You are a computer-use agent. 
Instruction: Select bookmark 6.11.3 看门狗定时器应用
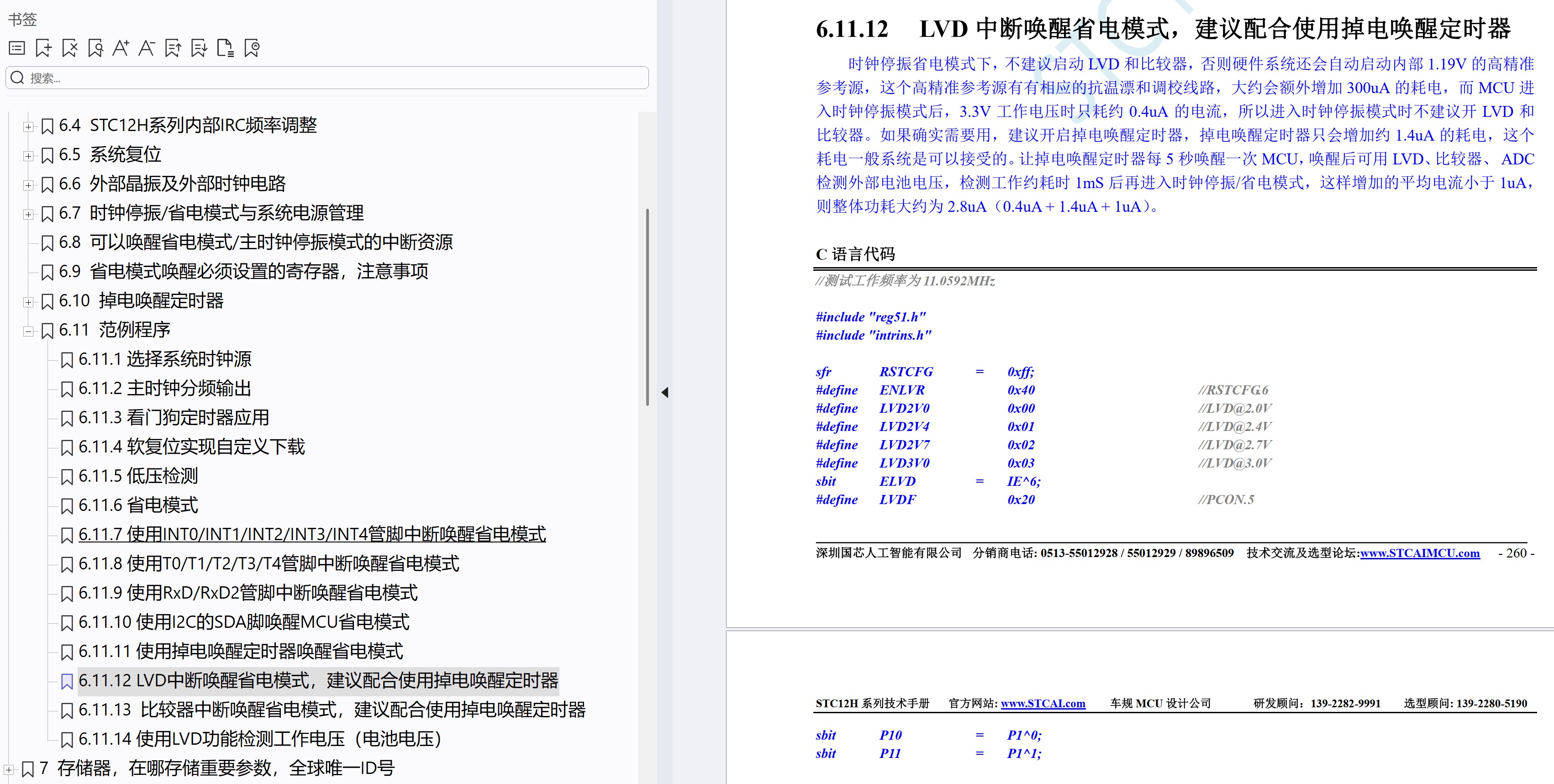click(x=174, y=417)
